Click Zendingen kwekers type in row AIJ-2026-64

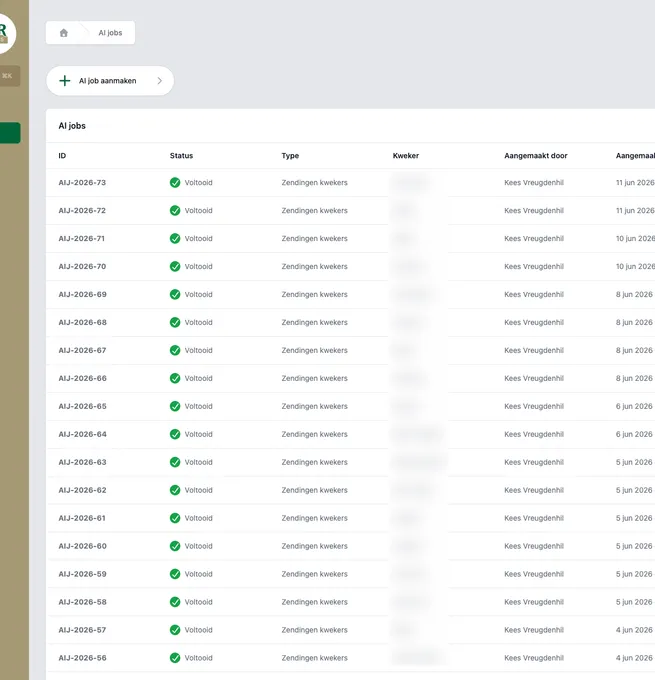314,435
